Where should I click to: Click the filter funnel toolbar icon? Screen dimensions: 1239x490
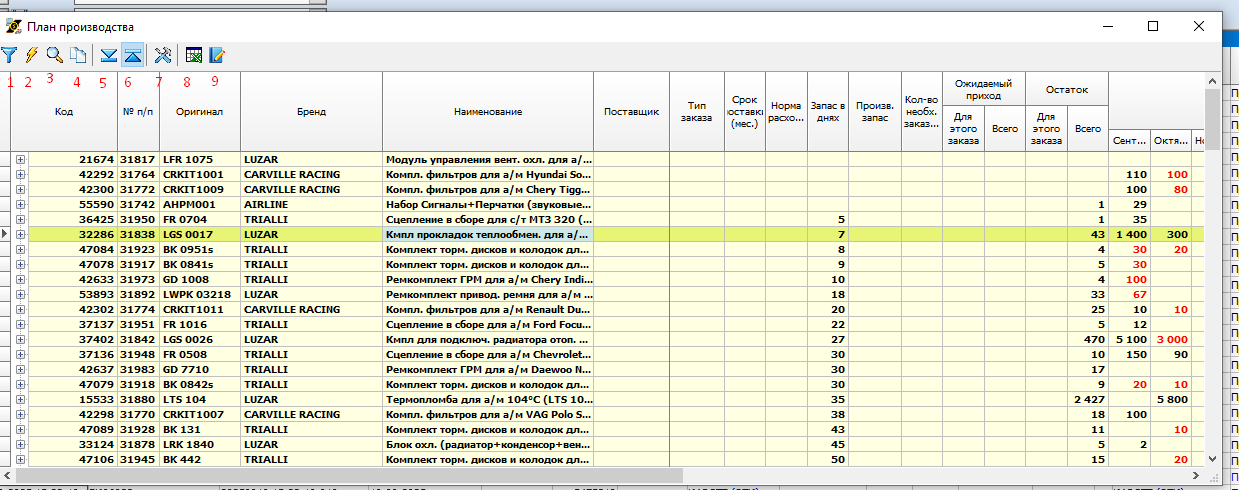(x=9, y=56)
